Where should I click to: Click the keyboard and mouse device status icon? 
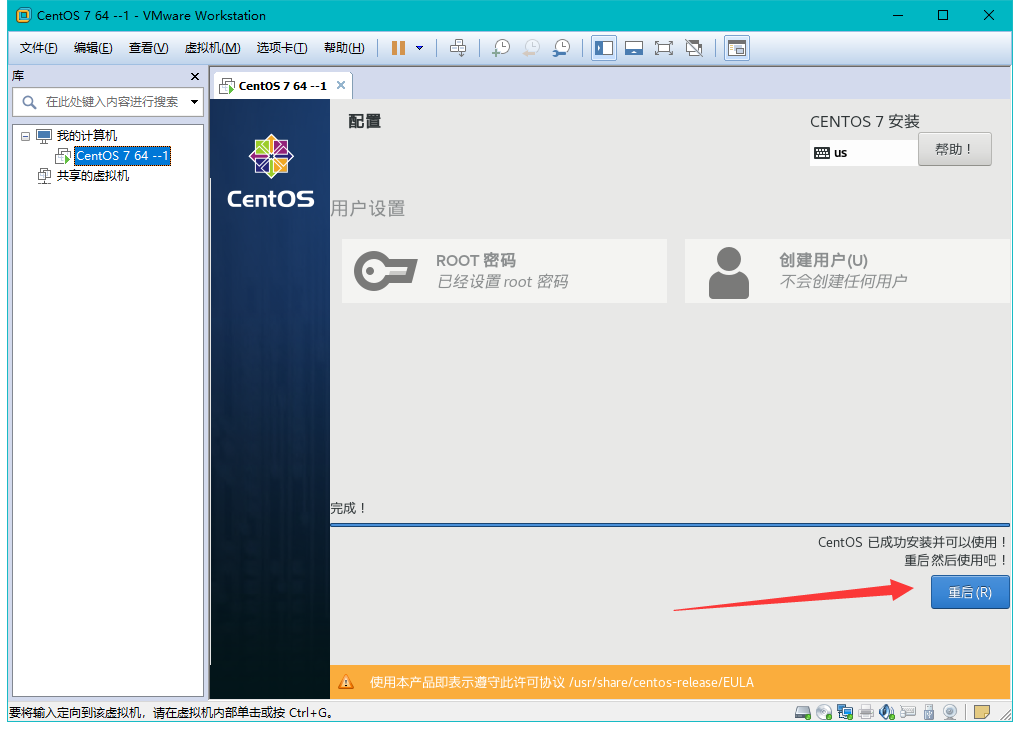point(907,713)
